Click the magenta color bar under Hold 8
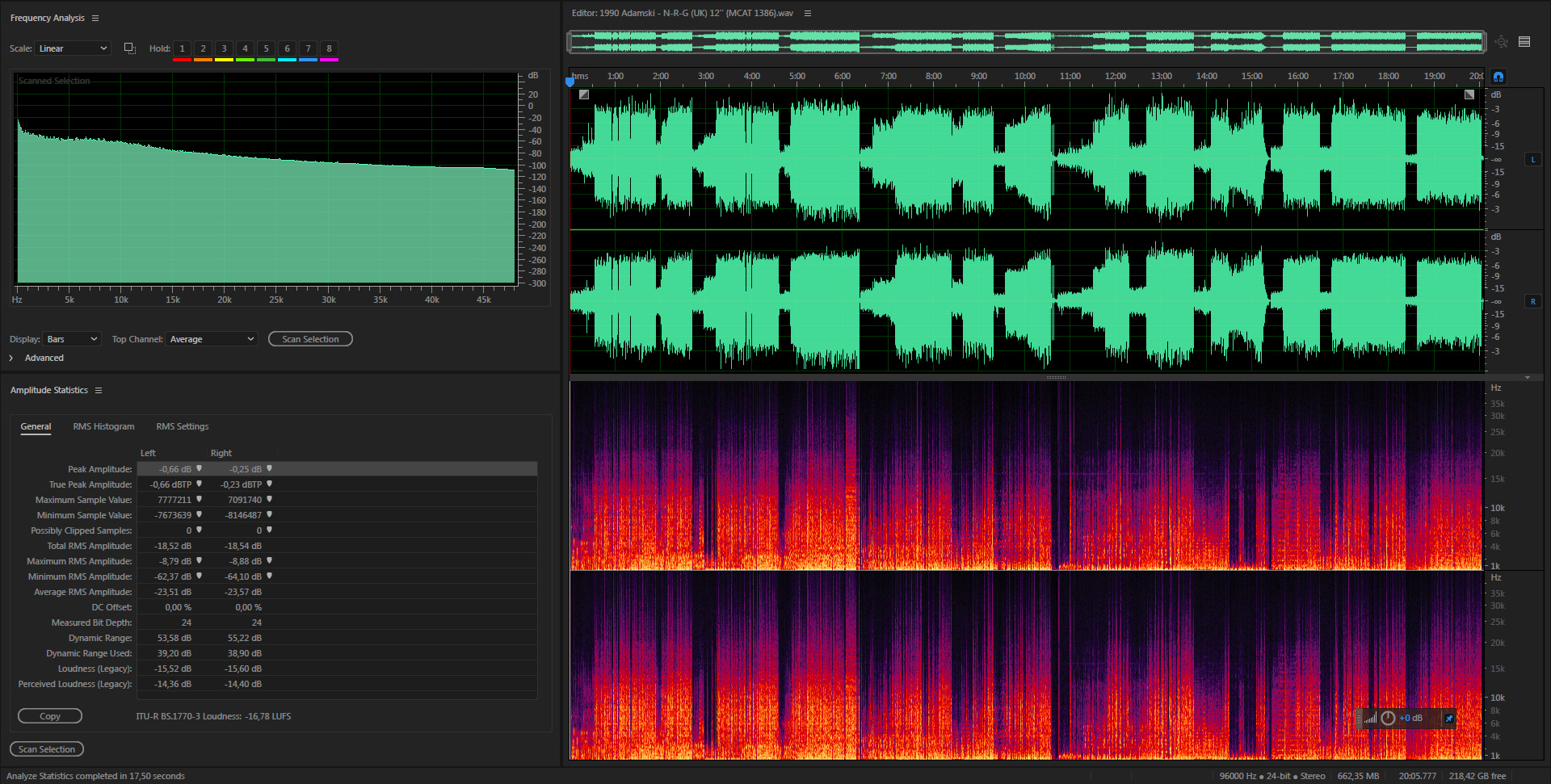The height and width of the screenshot is (784, 1551). pyautogui.click(x=329, y=60)
